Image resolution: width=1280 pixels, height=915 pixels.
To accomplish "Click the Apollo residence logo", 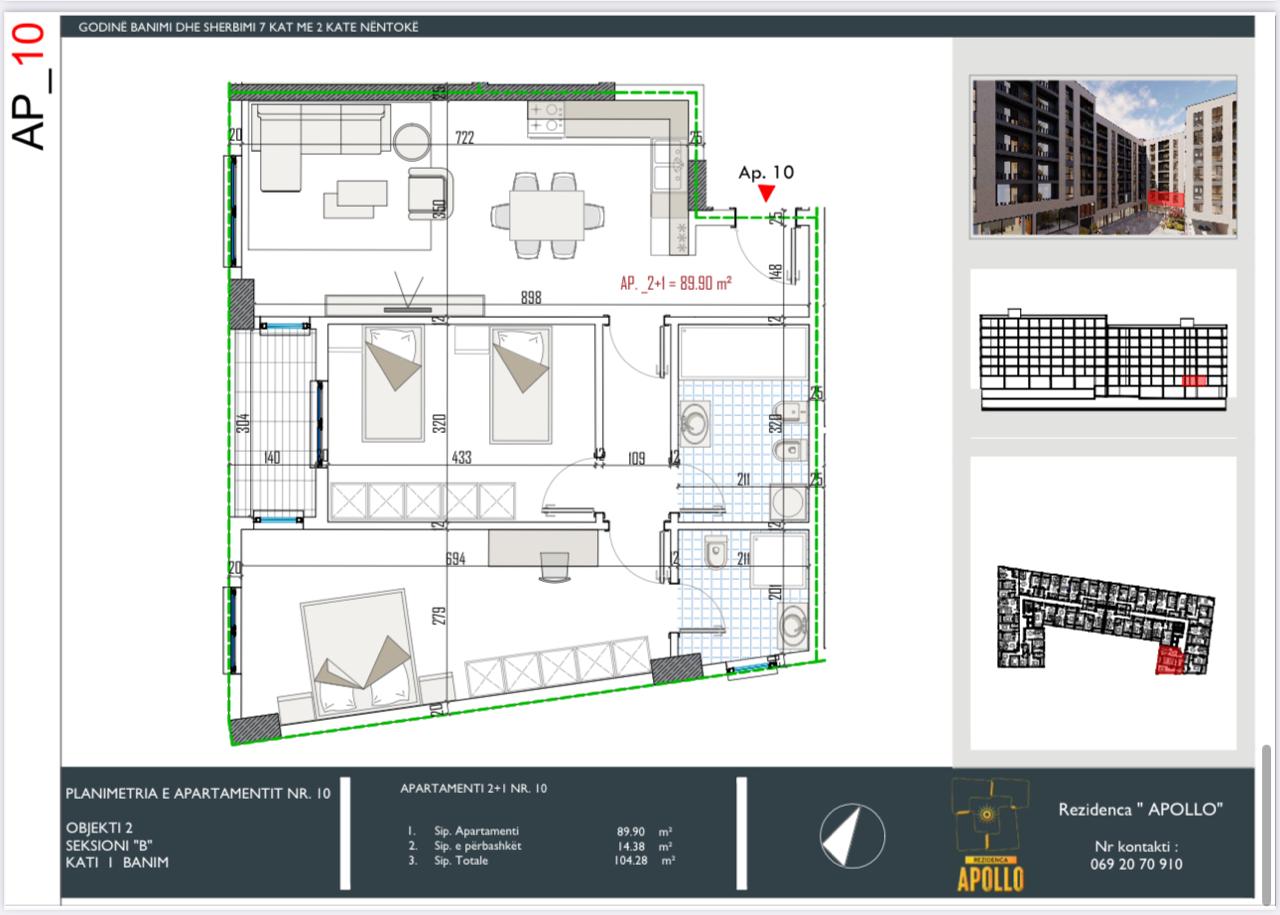I will pyautogui.click(x=990, y=835).
